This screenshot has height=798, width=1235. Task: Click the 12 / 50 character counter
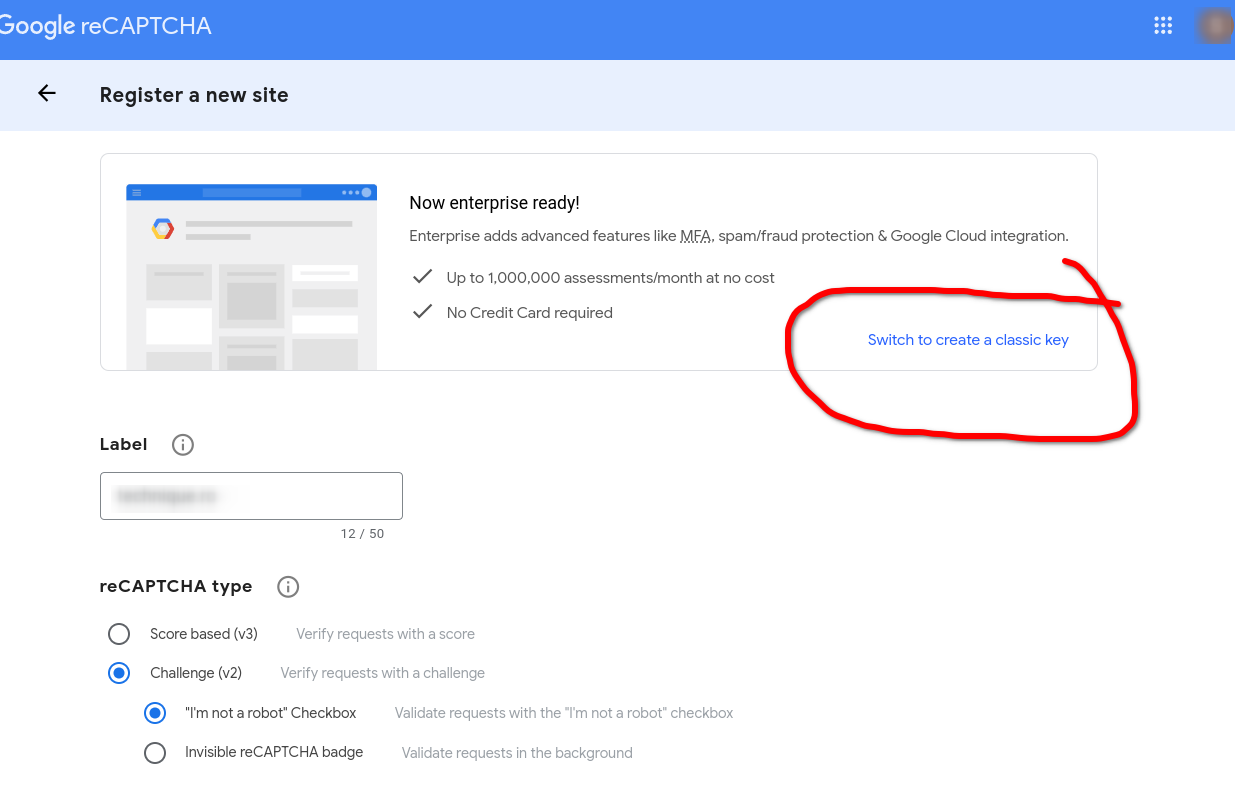362,534
